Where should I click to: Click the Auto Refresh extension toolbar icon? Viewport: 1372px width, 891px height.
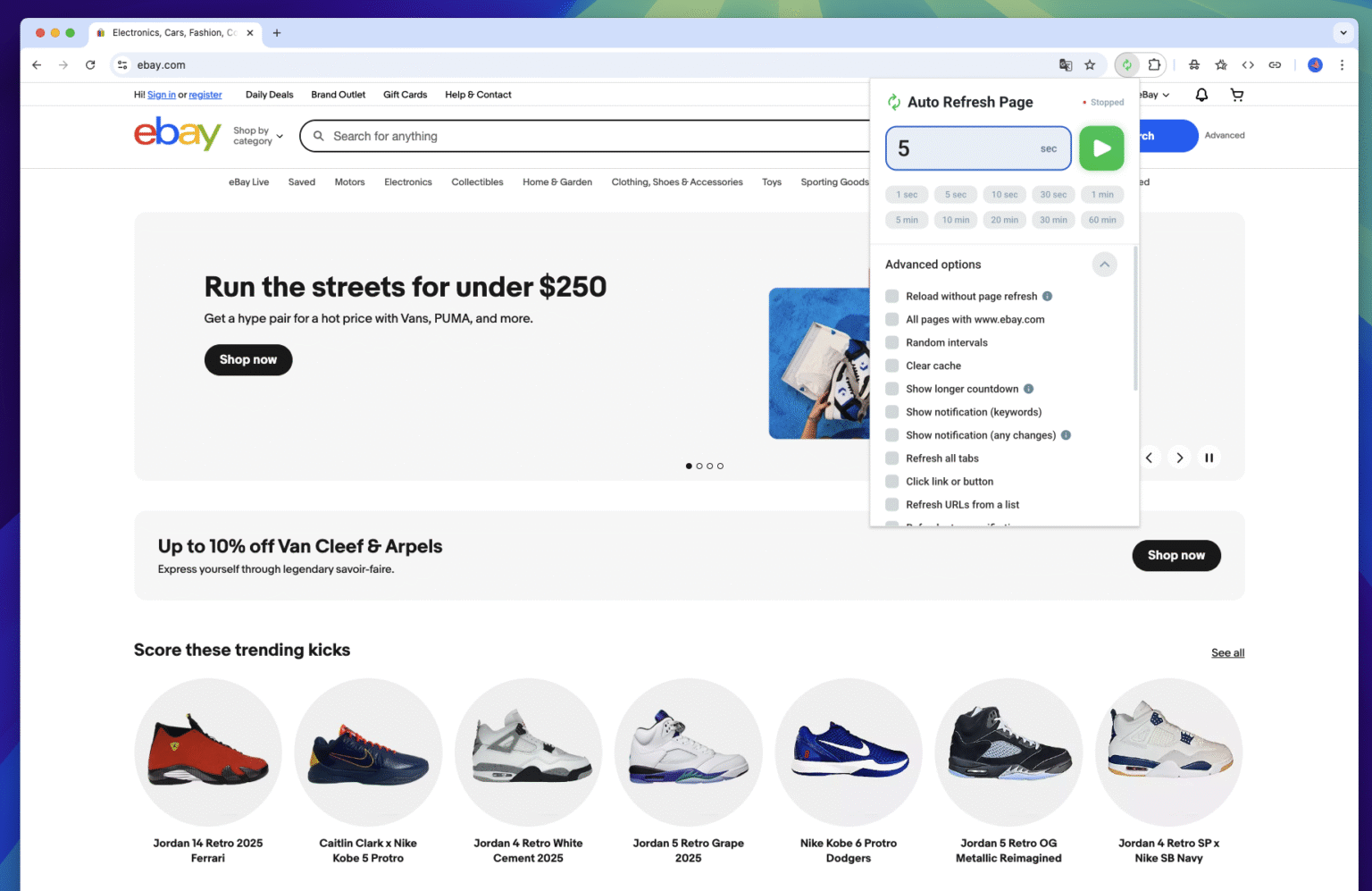pyautogui.click(x=1127, y=64)
